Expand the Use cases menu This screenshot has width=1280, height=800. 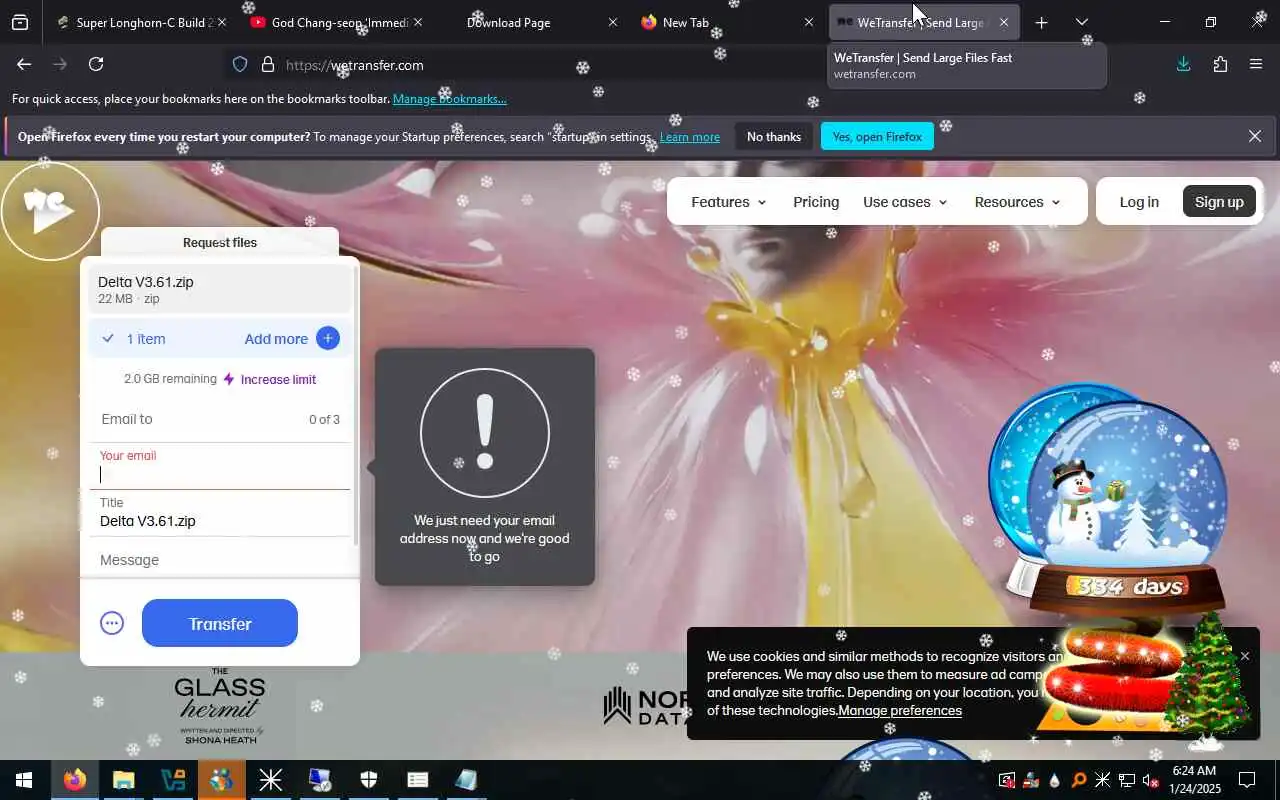(905, 202)
